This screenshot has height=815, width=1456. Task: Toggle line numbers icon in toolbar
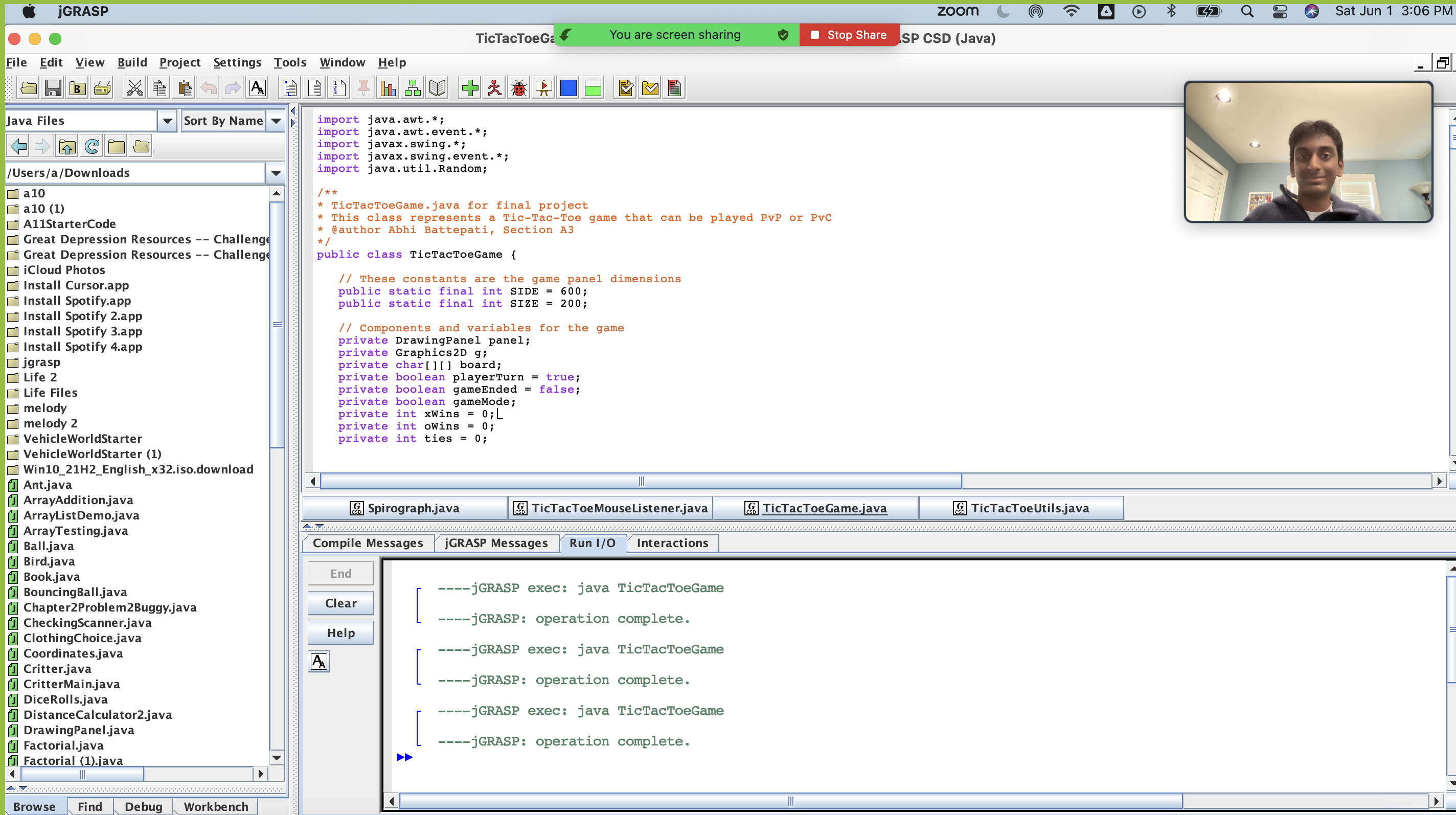(x=339, y=88)
